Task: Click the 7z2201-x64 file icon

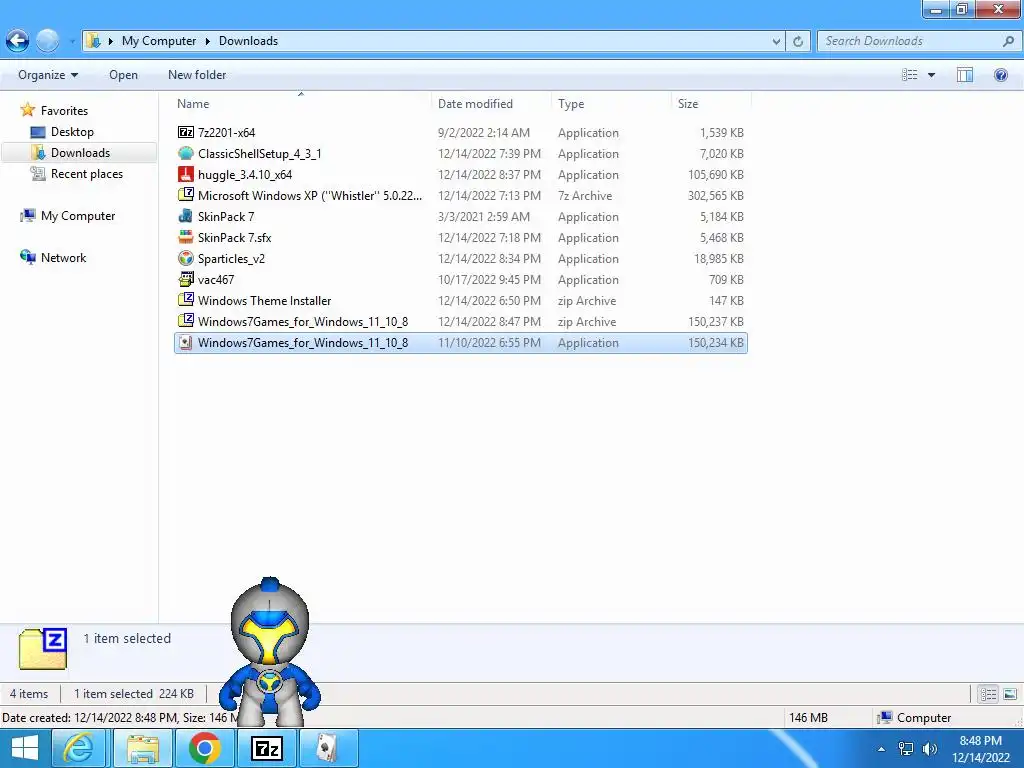Action: point(186,132)
